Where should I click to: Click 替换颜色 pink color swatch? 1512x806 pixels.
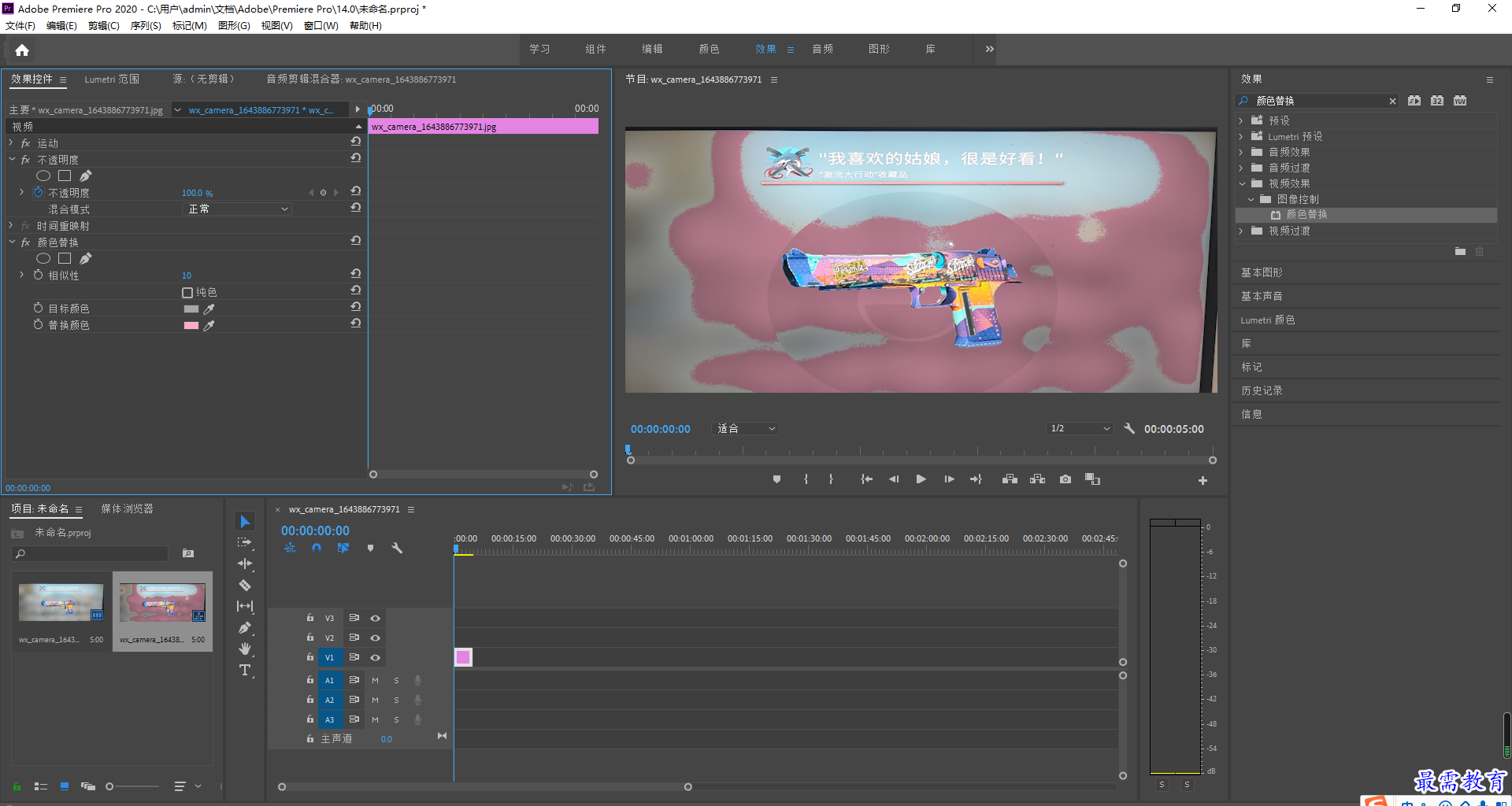[x=191, y=326]
